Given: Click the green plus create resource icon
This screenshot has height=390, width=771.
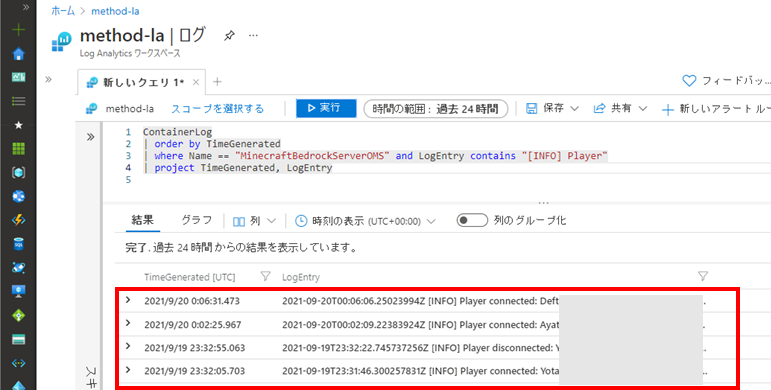Looking at the screenshot, I should [18, 30].
